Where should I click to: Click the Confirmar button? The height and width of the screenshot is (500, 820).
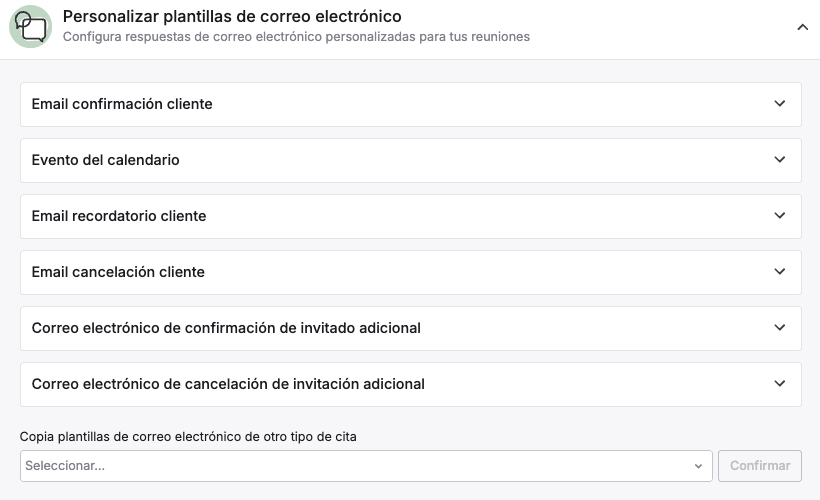point(759,465)
